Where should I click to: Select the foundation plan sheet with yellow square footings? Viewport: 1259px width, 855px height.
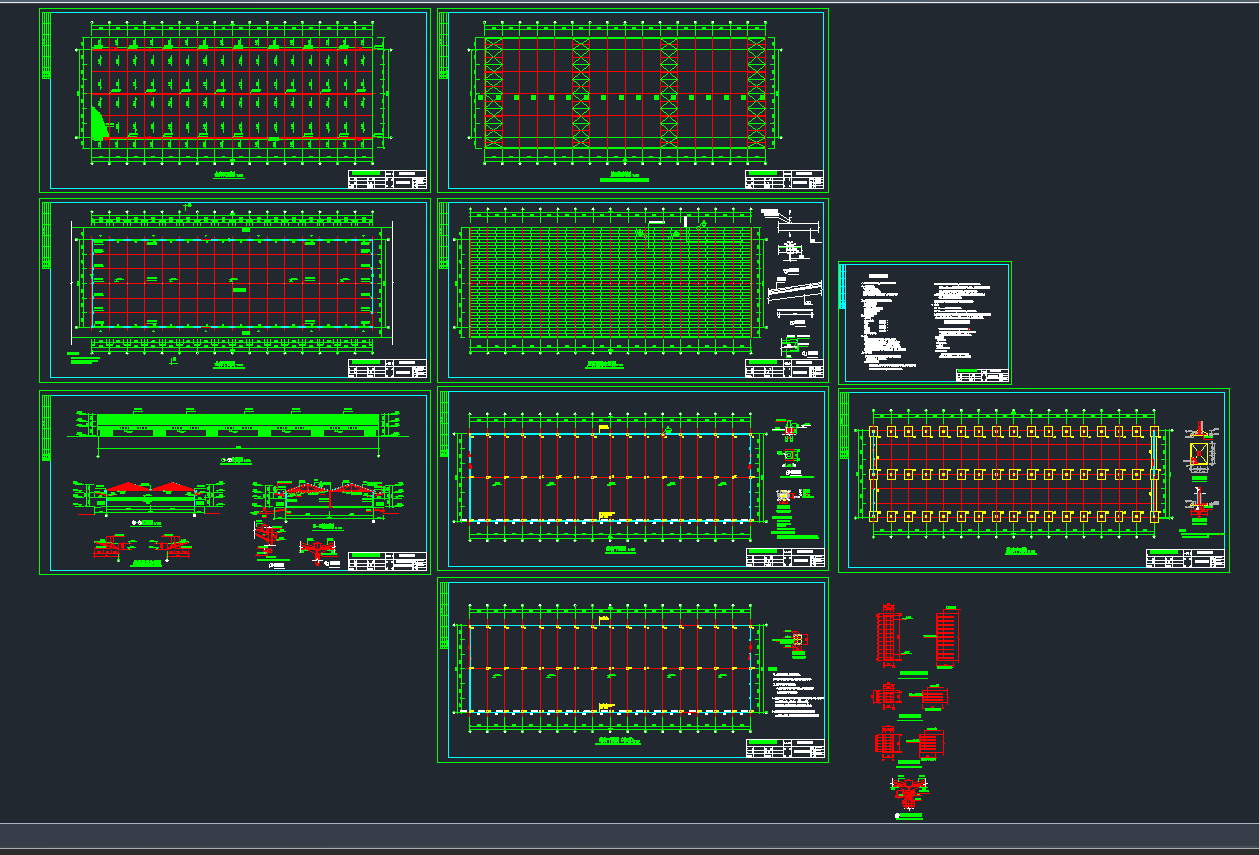tap(1034, 481)
